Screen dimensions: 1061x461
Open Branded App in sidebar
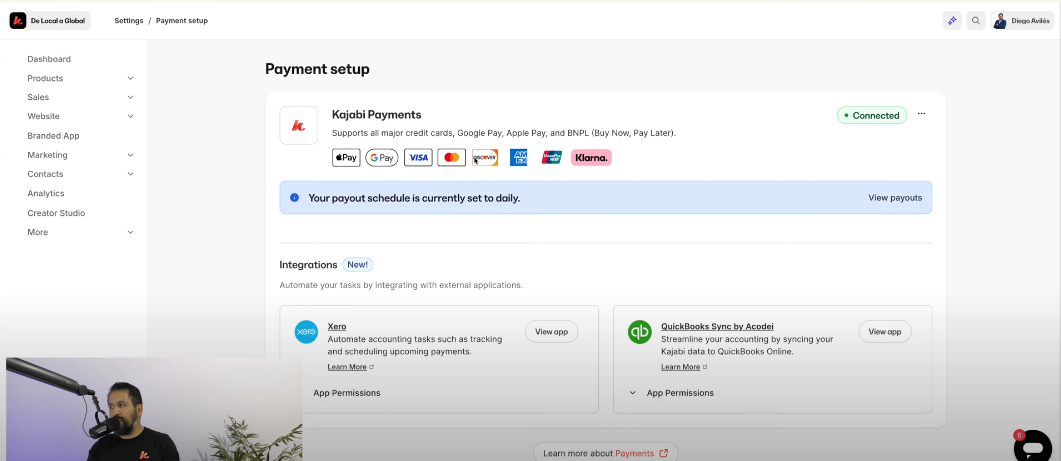pyautogui.click(x=53, y=135)
